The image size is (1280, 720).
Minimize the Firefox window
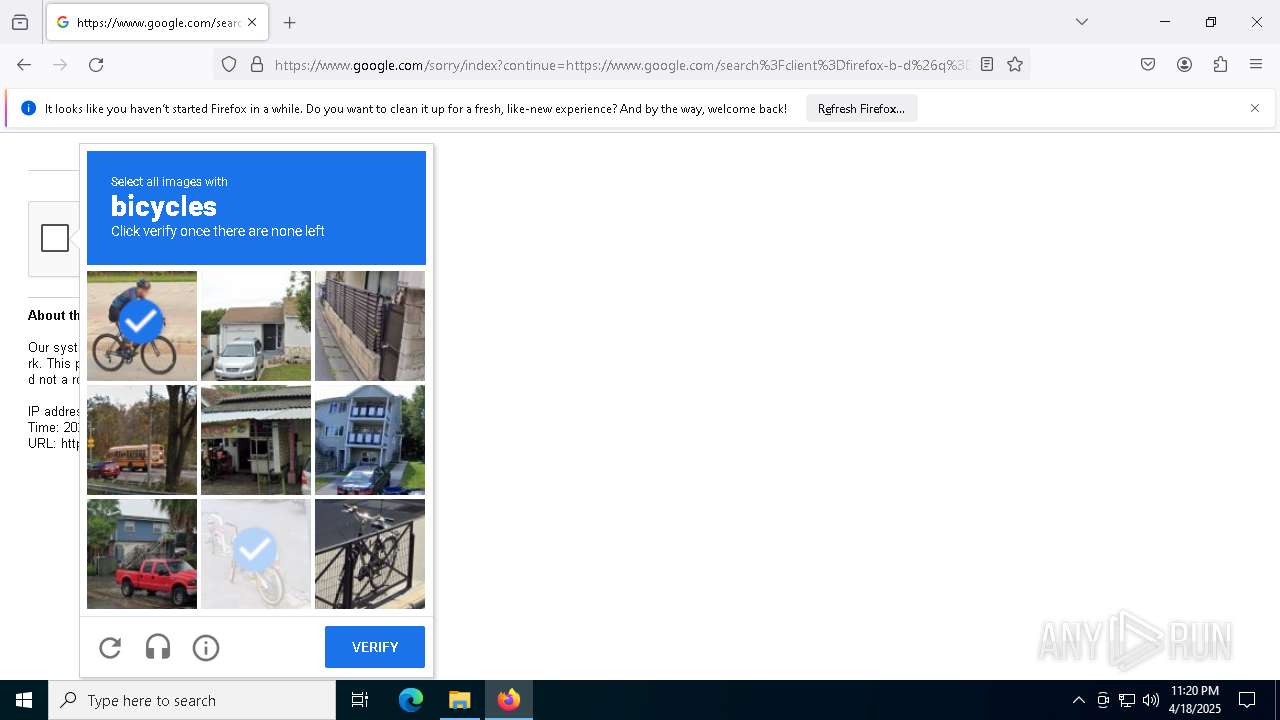point(1165,22)
